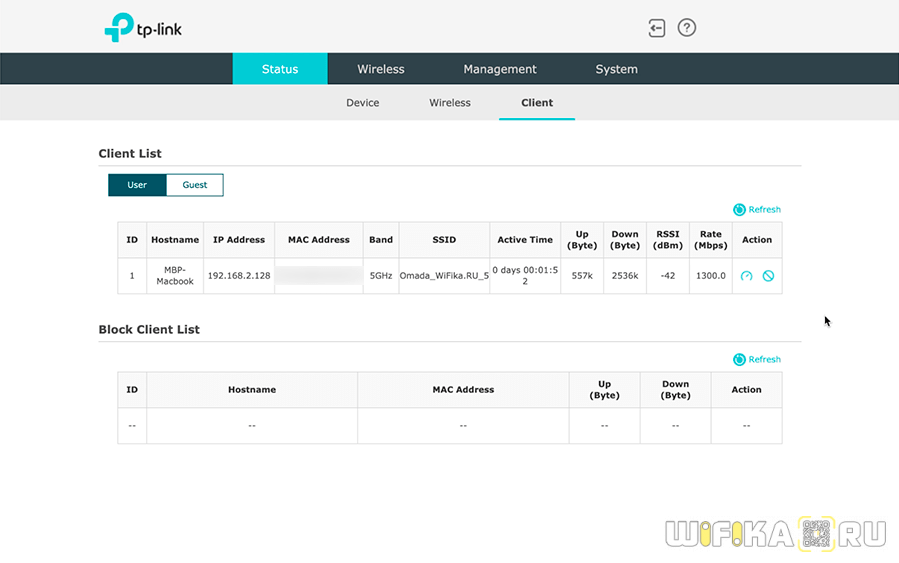This screenshot has width=899, height=563.
Task: Click the rate limit speedometer icon for MBP-Macbook
Action: (x=746, y=276)
